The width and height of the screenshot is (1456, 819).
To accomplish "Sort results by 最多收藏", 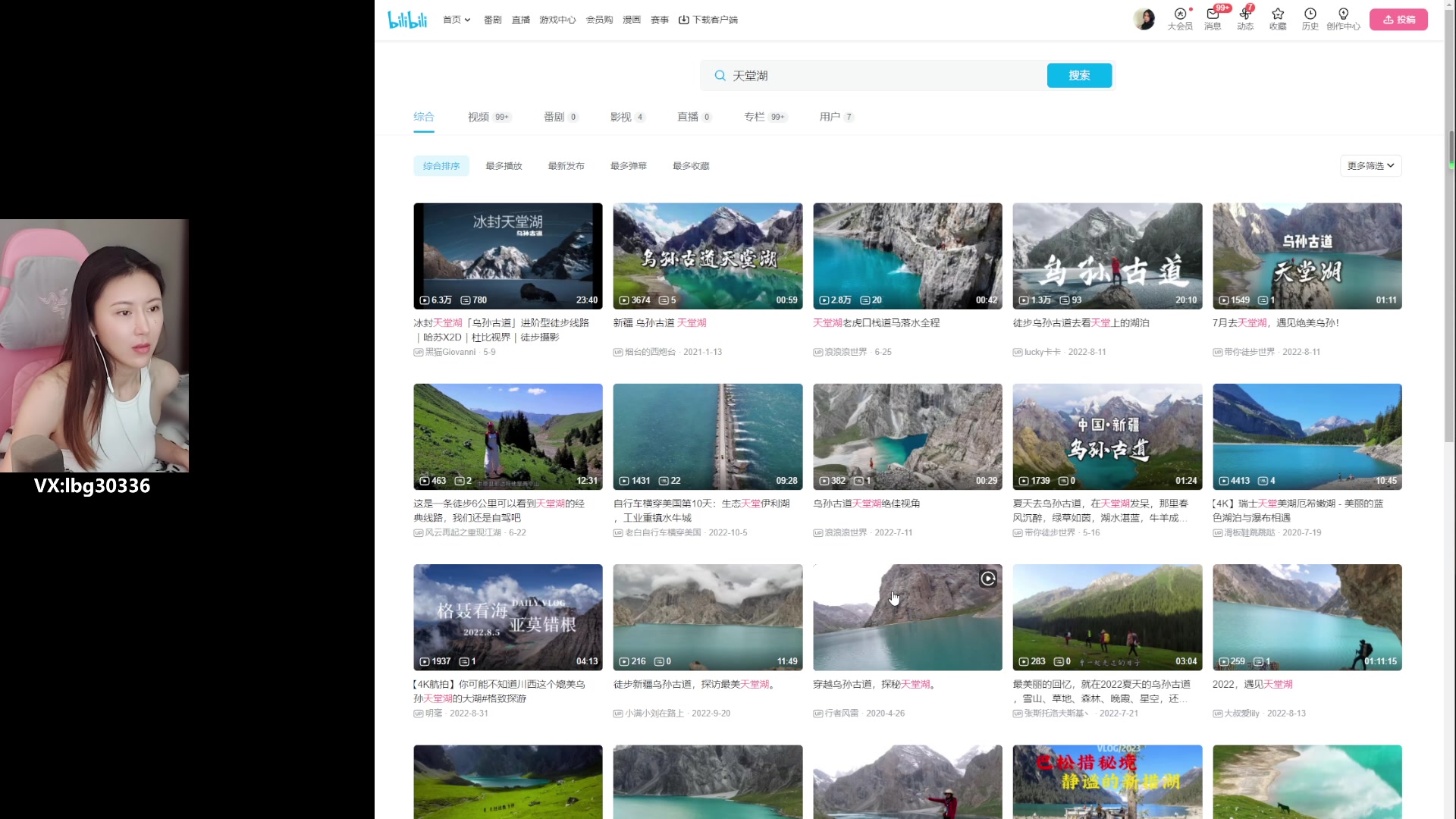I will tap(691, 166).
